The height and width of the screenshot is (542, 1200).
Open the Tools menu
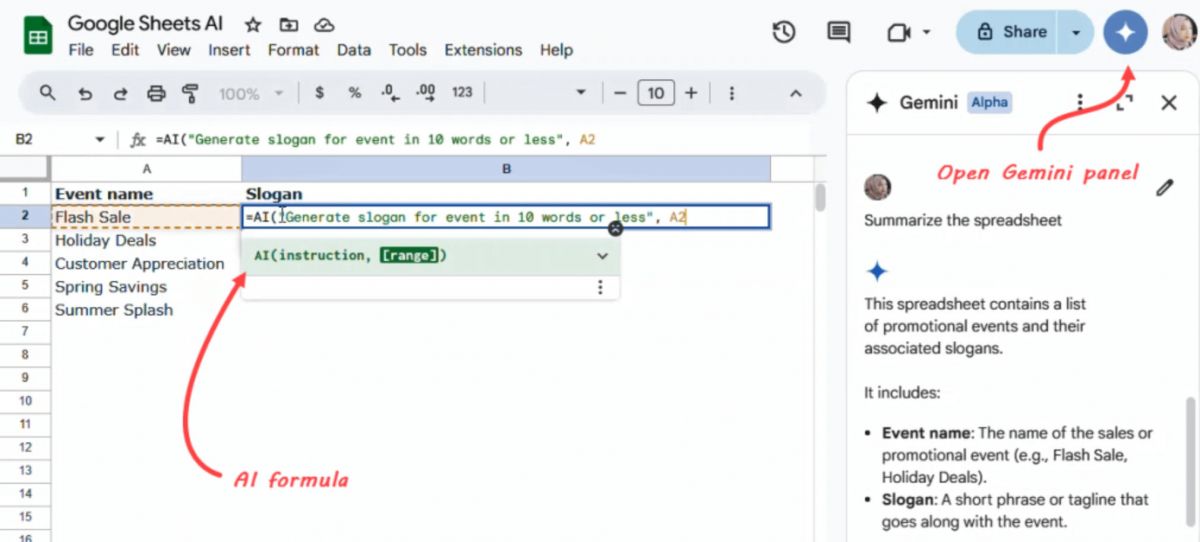408,50
